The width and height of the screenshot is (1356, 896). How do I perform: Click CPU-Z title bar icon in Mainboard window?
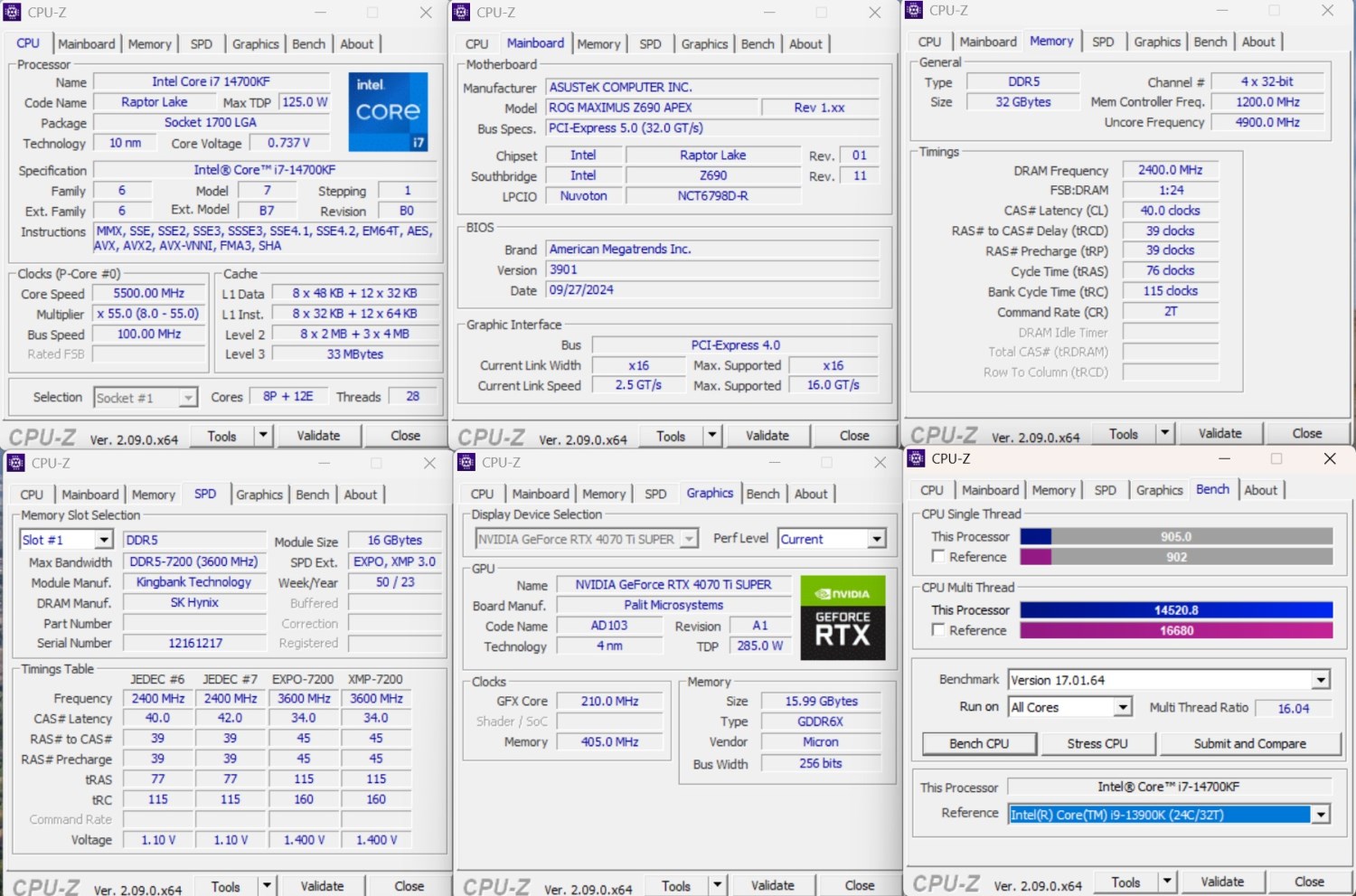461,12
